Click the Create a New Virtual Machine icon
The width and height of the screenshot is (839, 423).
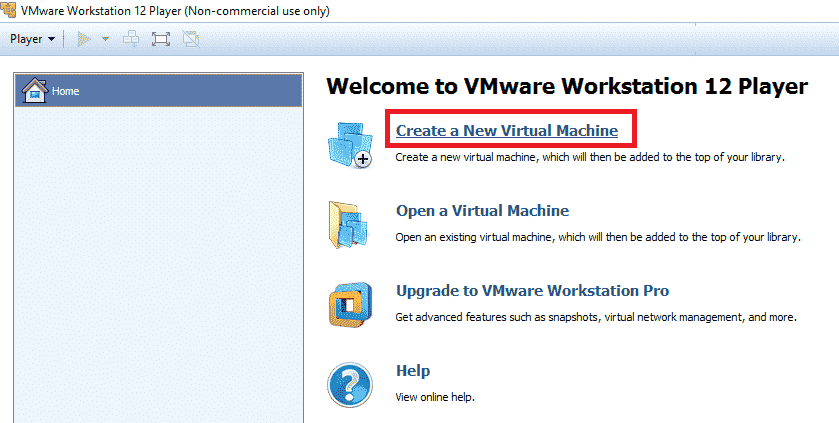coord(349,145)
